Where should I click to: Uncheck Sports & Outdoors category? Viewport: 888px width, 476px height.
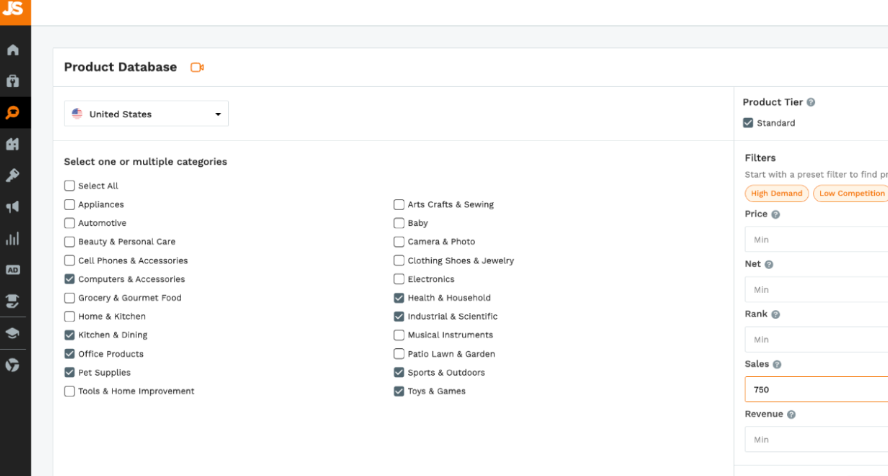[x=399, y=372]
